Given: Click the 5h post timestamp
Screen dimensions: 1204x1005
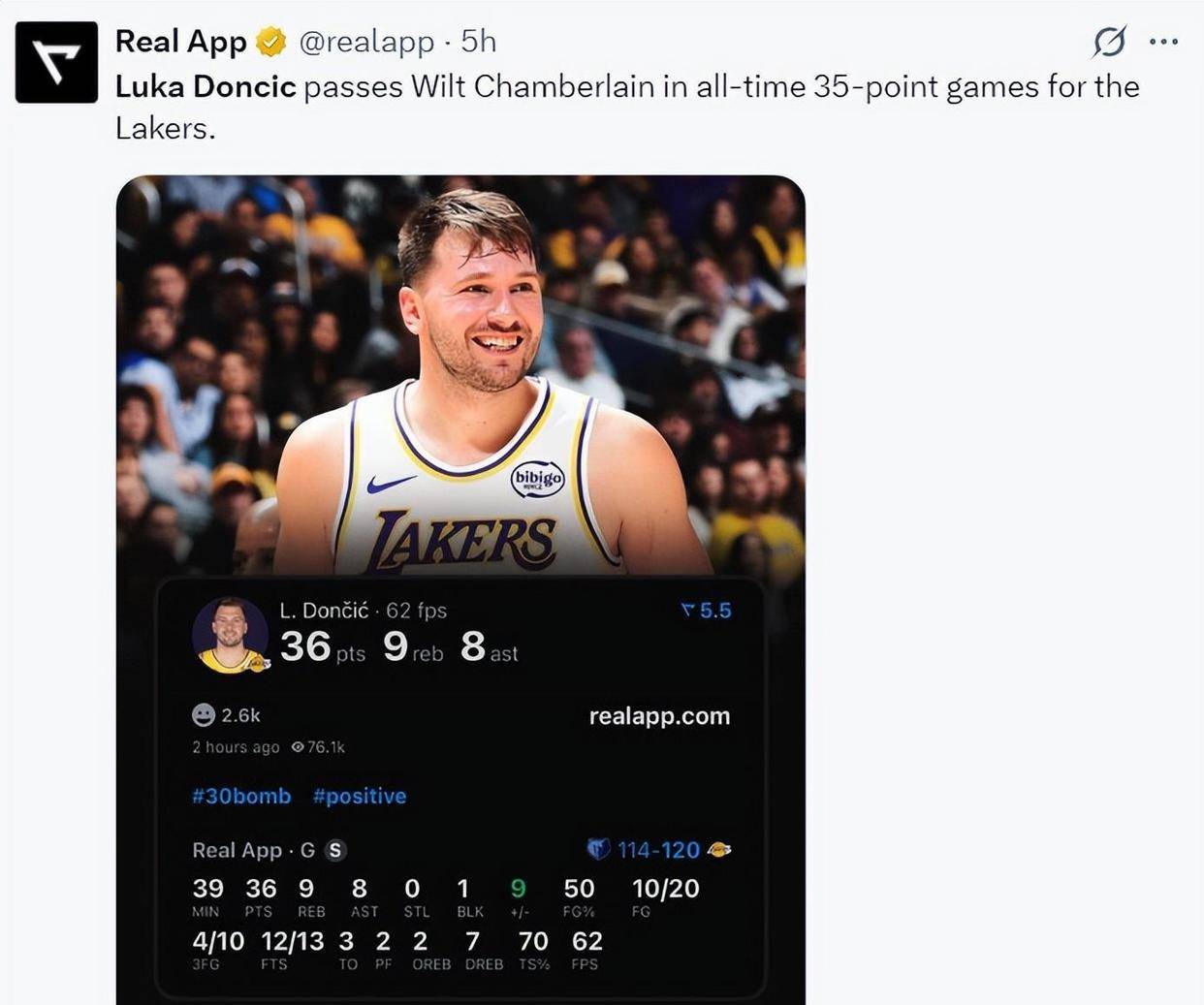Looking at the screenshot, I should [479, 42].
